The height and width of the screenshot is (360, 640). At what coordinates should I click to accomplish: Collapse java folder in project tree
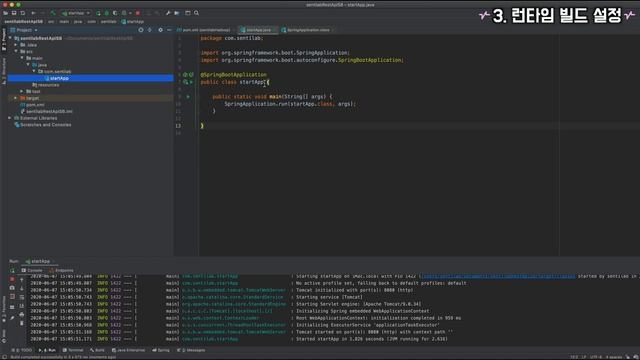(28, 64)
